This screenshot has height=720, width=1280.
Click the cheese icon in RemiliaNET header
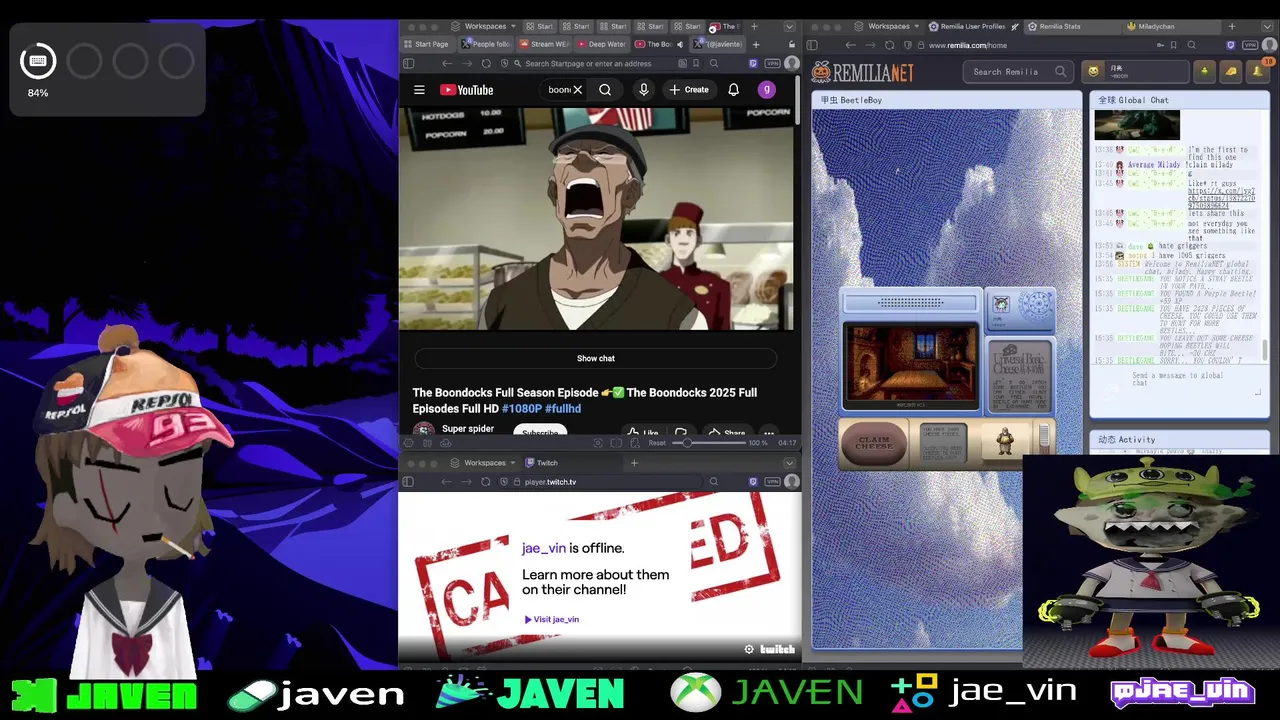pos(1231,71)
